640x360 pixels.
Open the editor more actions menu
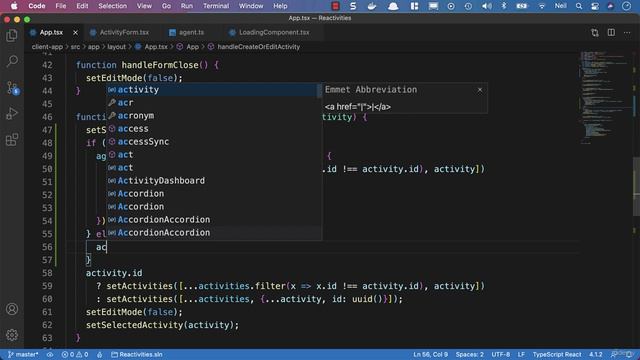point(627,33)
